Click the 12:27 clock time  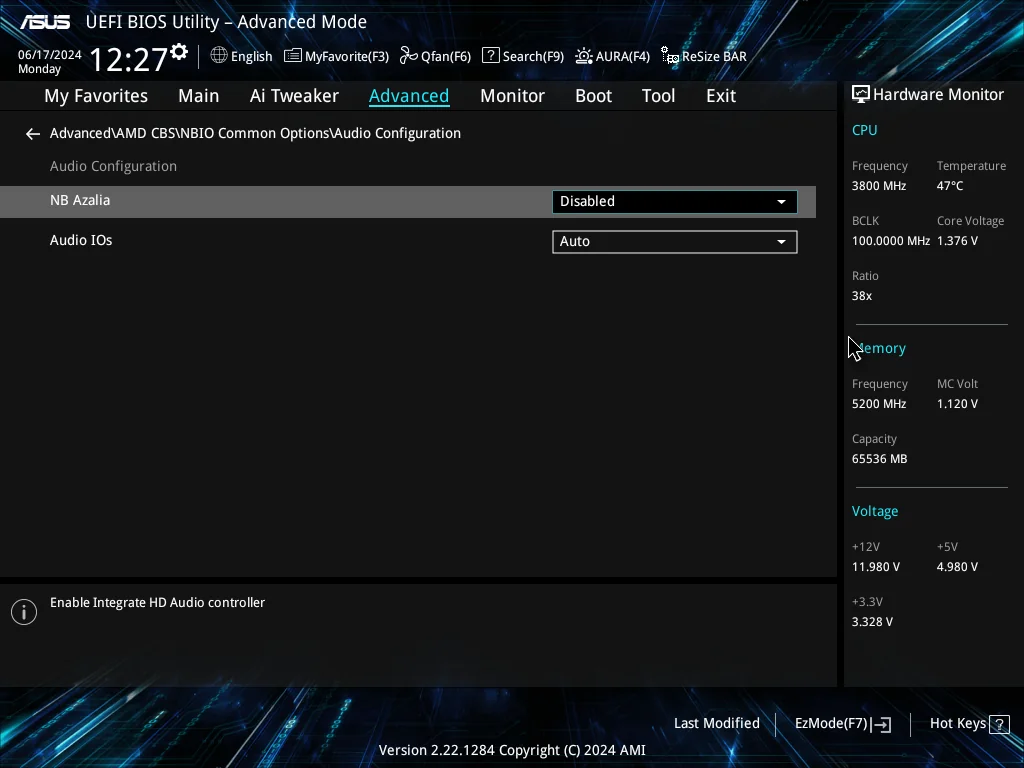pos(129,59)
